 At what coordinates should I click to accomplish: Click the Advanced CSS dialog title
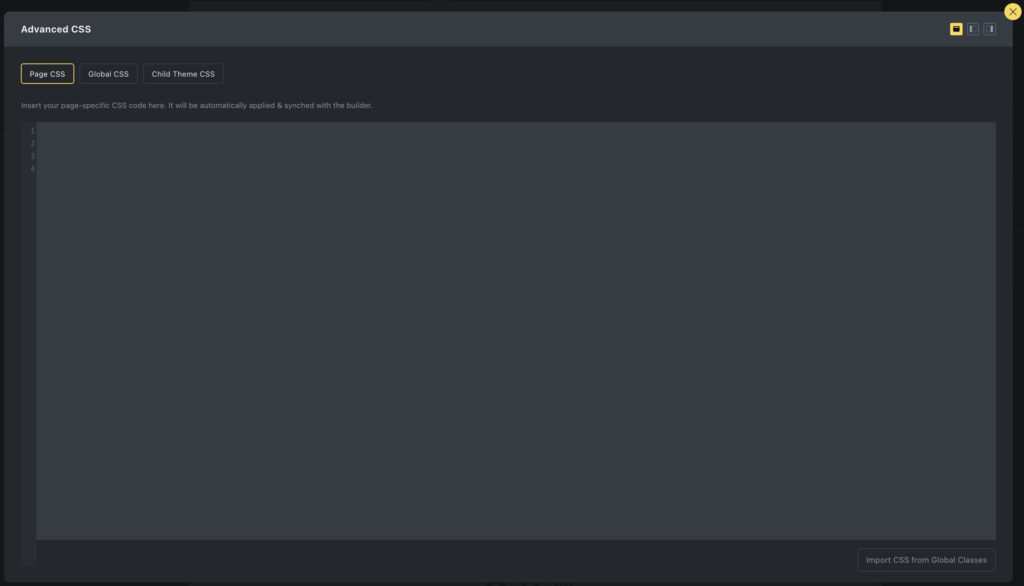56,29
